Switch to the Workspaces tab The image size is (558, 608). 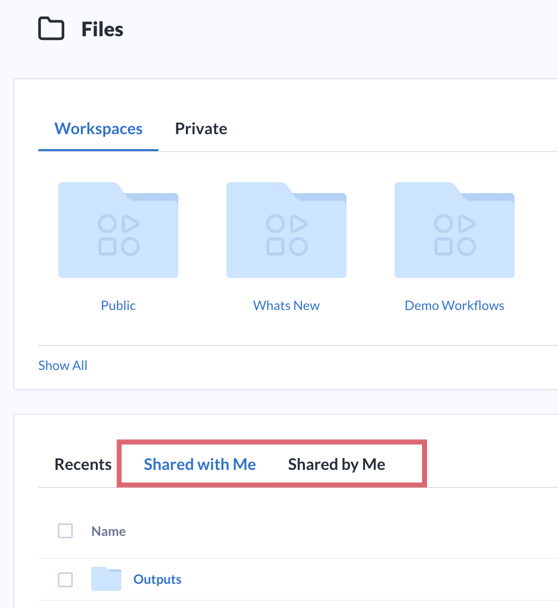(x=98, y=129)
